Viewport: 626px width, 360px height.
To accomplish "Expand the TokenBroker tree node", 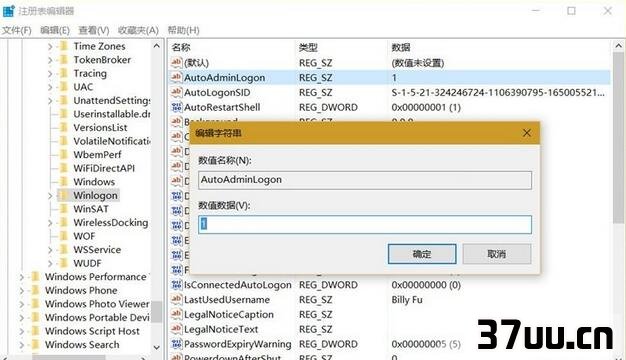I will (x=50, y=60).
